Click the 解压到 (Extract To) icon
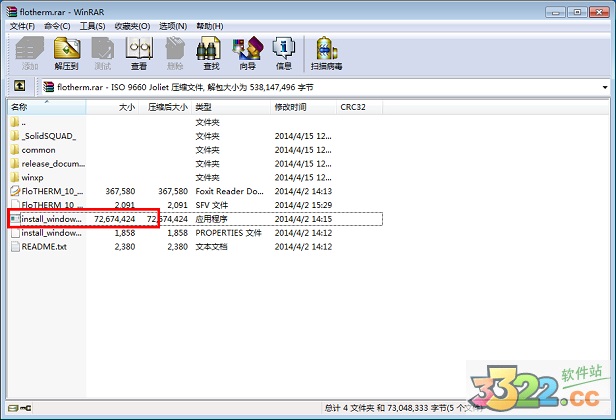 pyautogui.click(x=67, y=53)
